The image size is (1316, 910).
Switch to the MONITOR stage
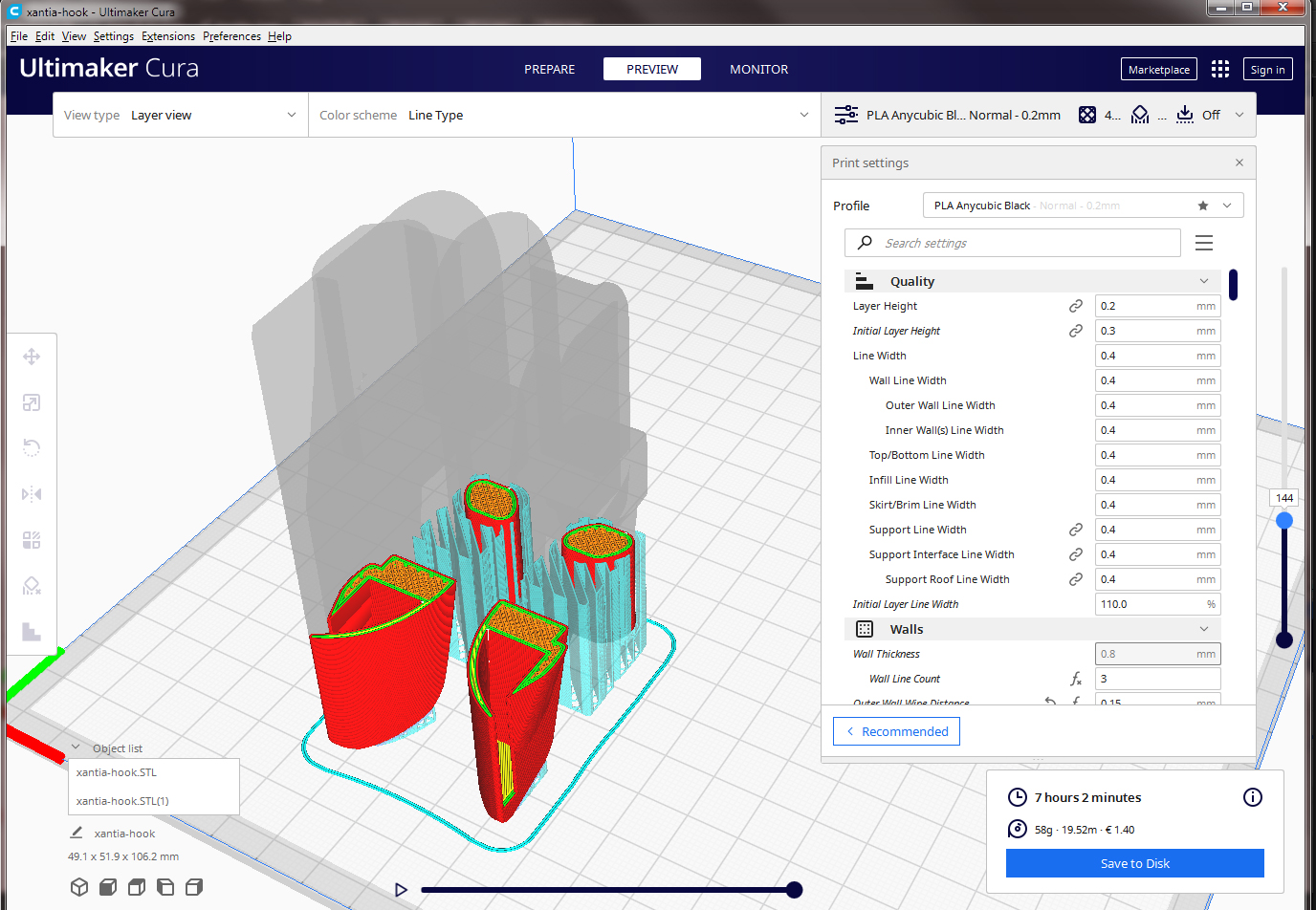click(x=759, y=69)
